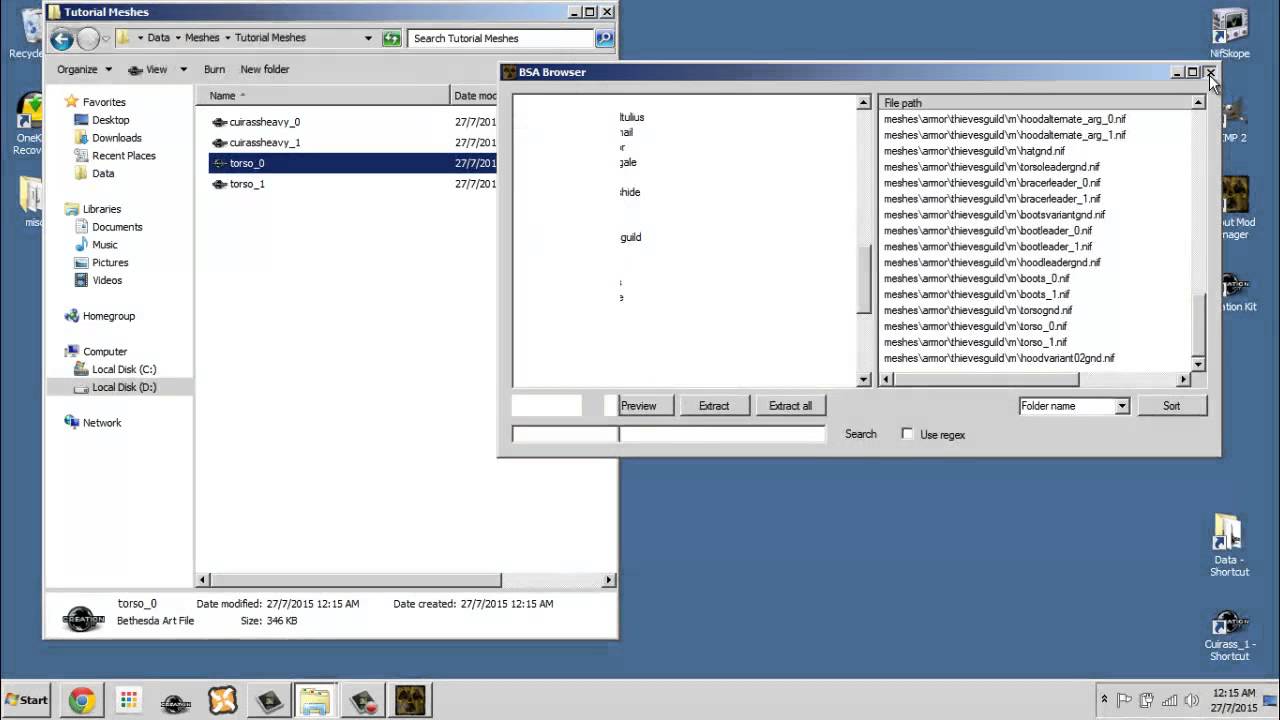Select boots_0.nif in the BSA file list
Screen dimensions: 1280x720
pyautogui.click(x=977, y=278)
